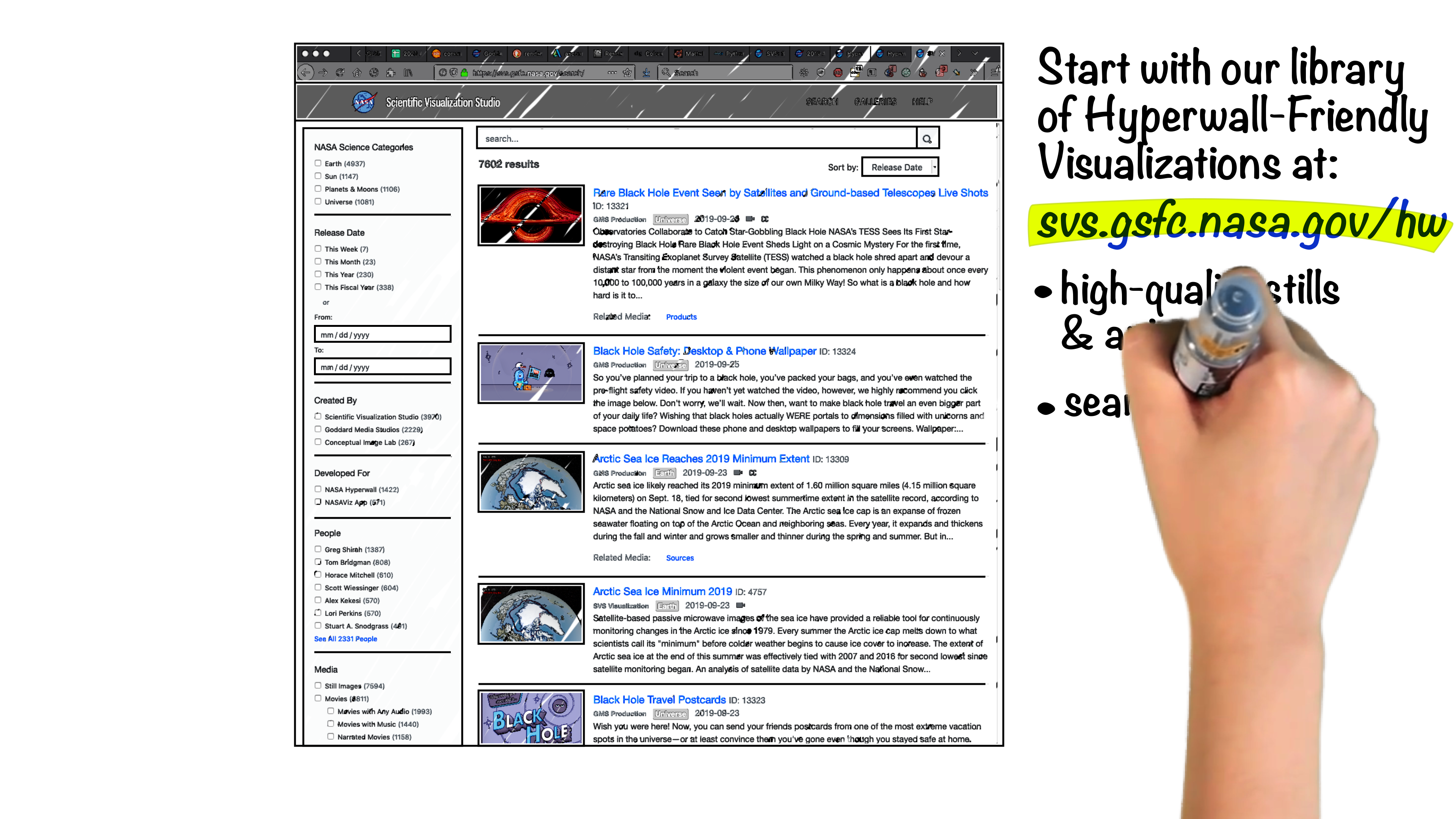Tick the Universe (1081) checkbox
This screenshot has height=819, width=1456.
coord(318,201)
